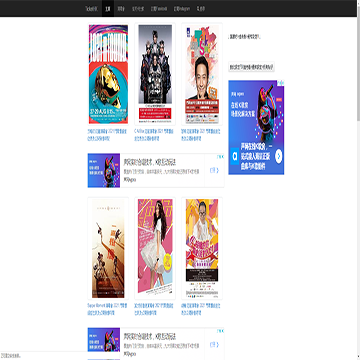Follow the caption link under the yellow poster
Screen dimensions: 360x360
coord(201,309)
